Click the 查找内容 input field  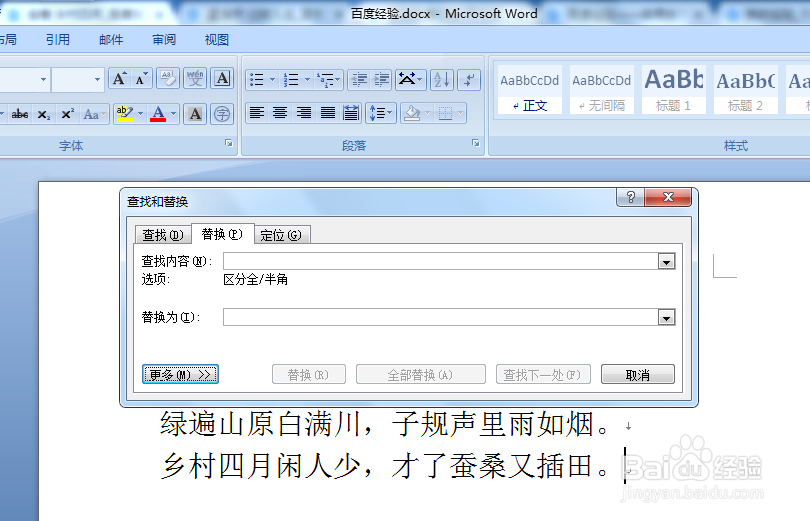(441, 261)
